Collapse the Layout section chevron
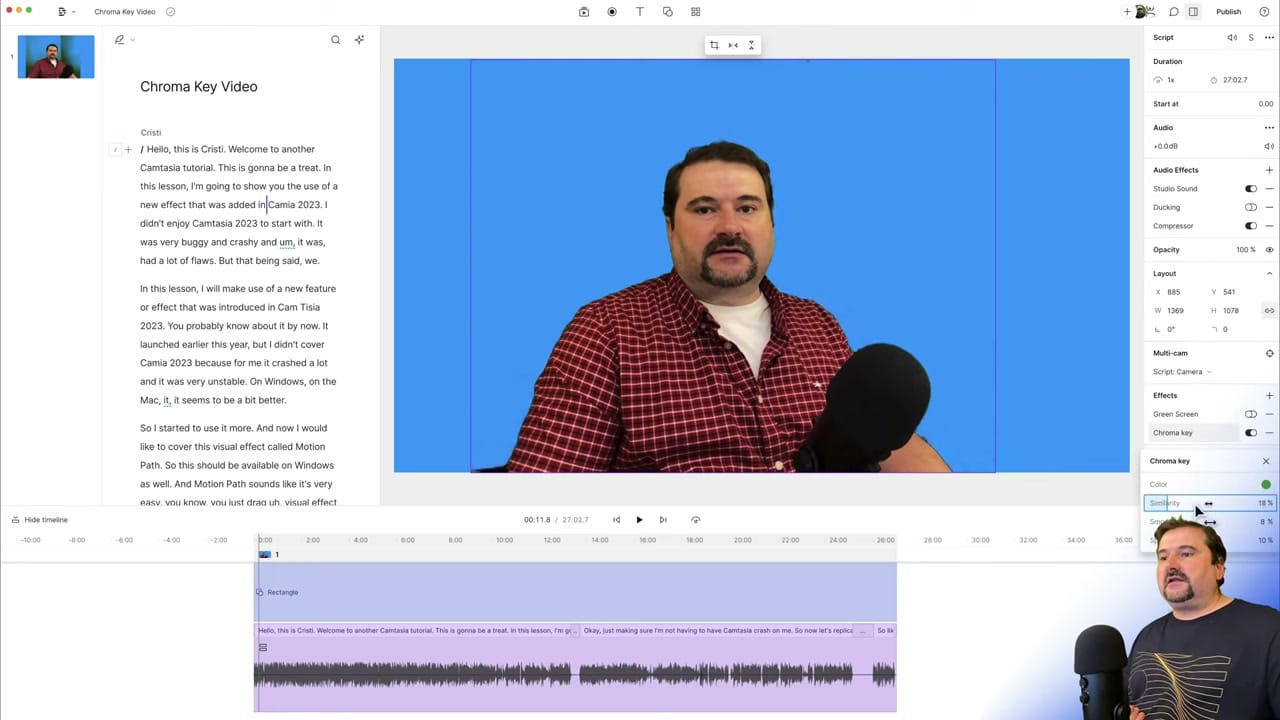Image resolution: width=1280 pixels, height=720 pixels. [x=1269, y=272]
